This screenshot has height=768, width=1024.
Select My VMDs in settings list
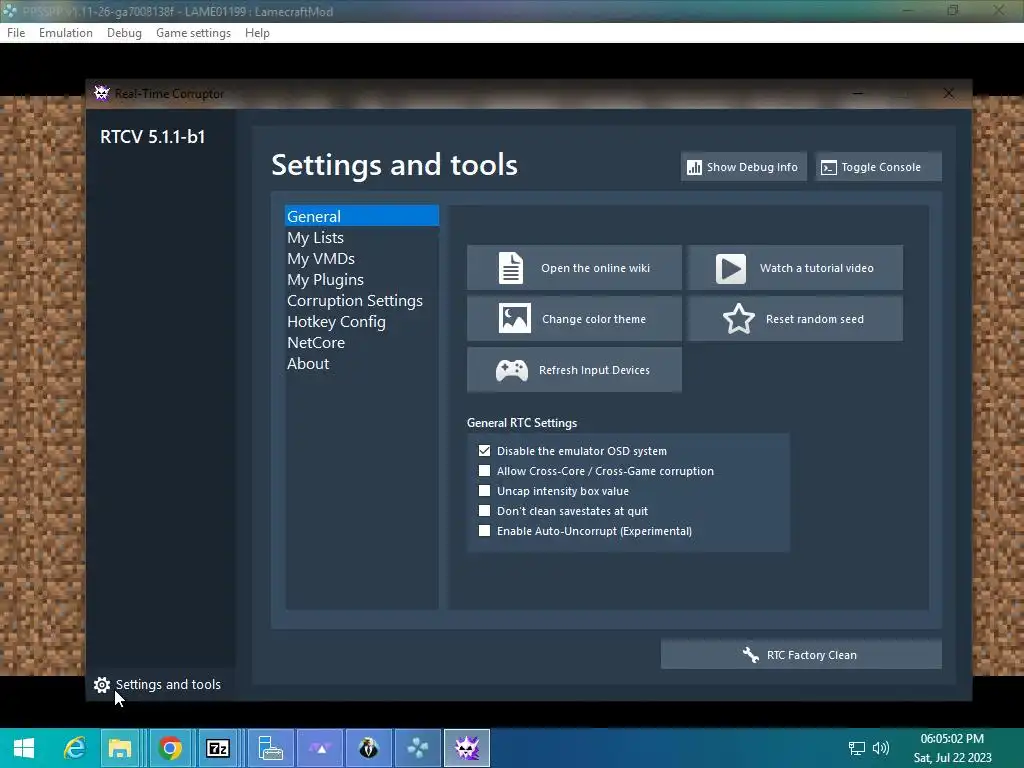[x=362, y=259]
